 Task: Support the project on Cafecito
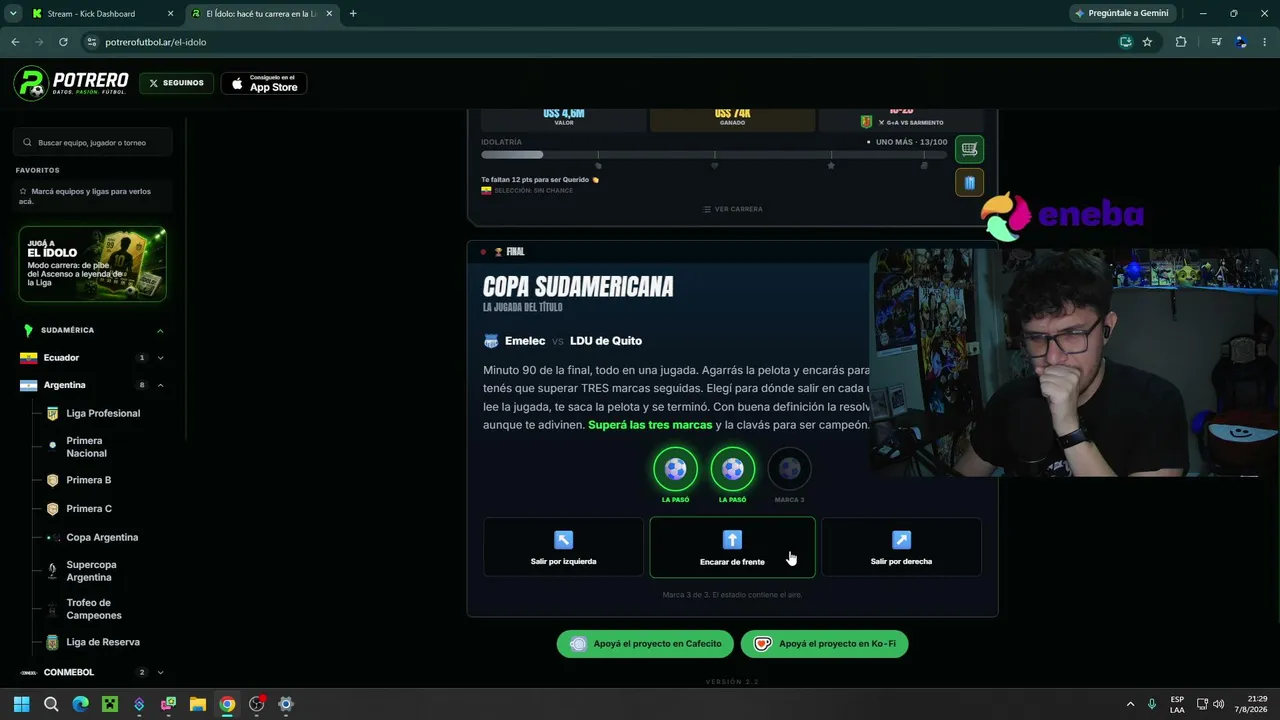(646, 644)
